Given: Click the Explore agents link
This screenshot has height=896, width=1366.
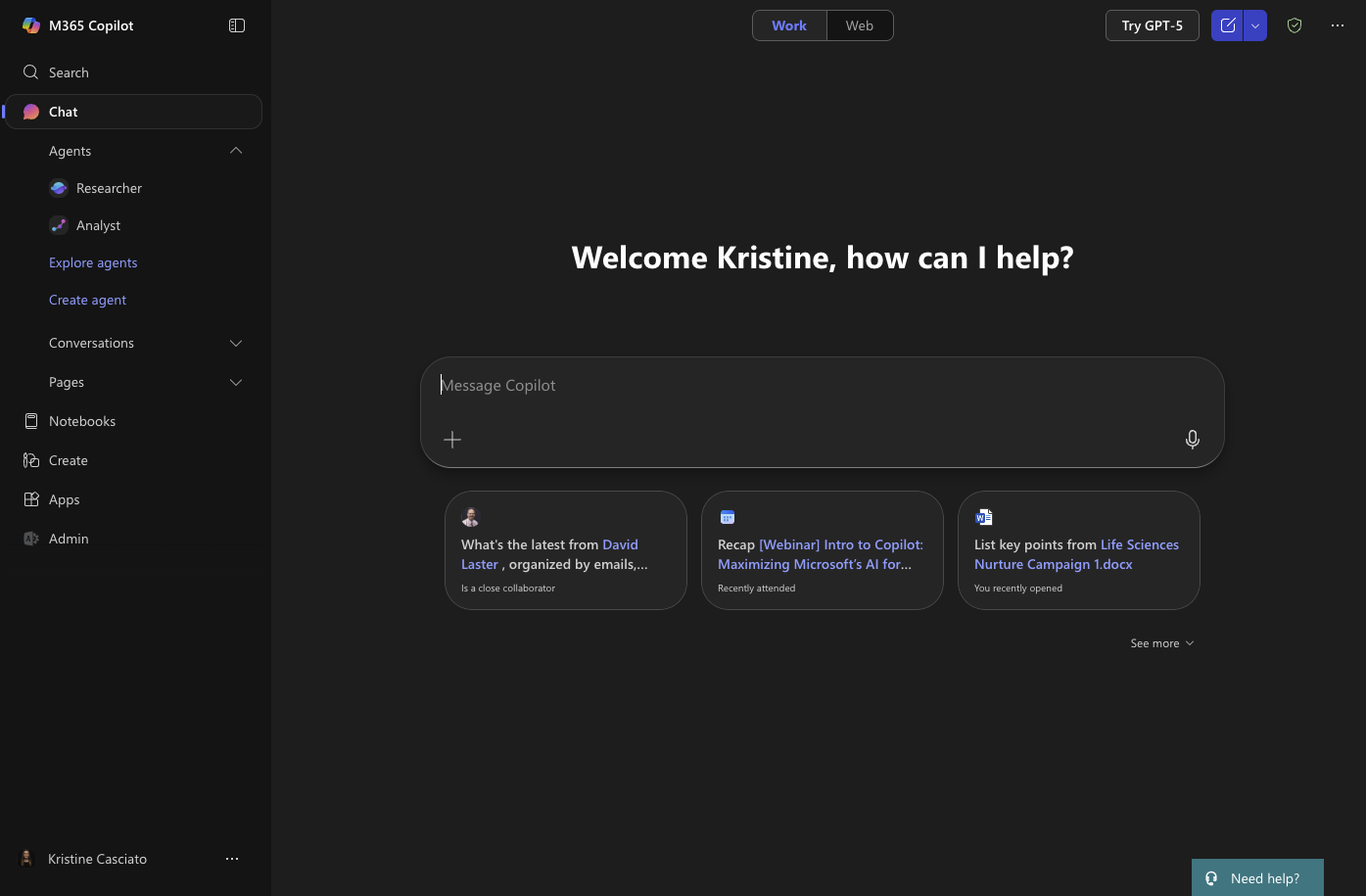Looking at the screenshot, I should point(93,262).
